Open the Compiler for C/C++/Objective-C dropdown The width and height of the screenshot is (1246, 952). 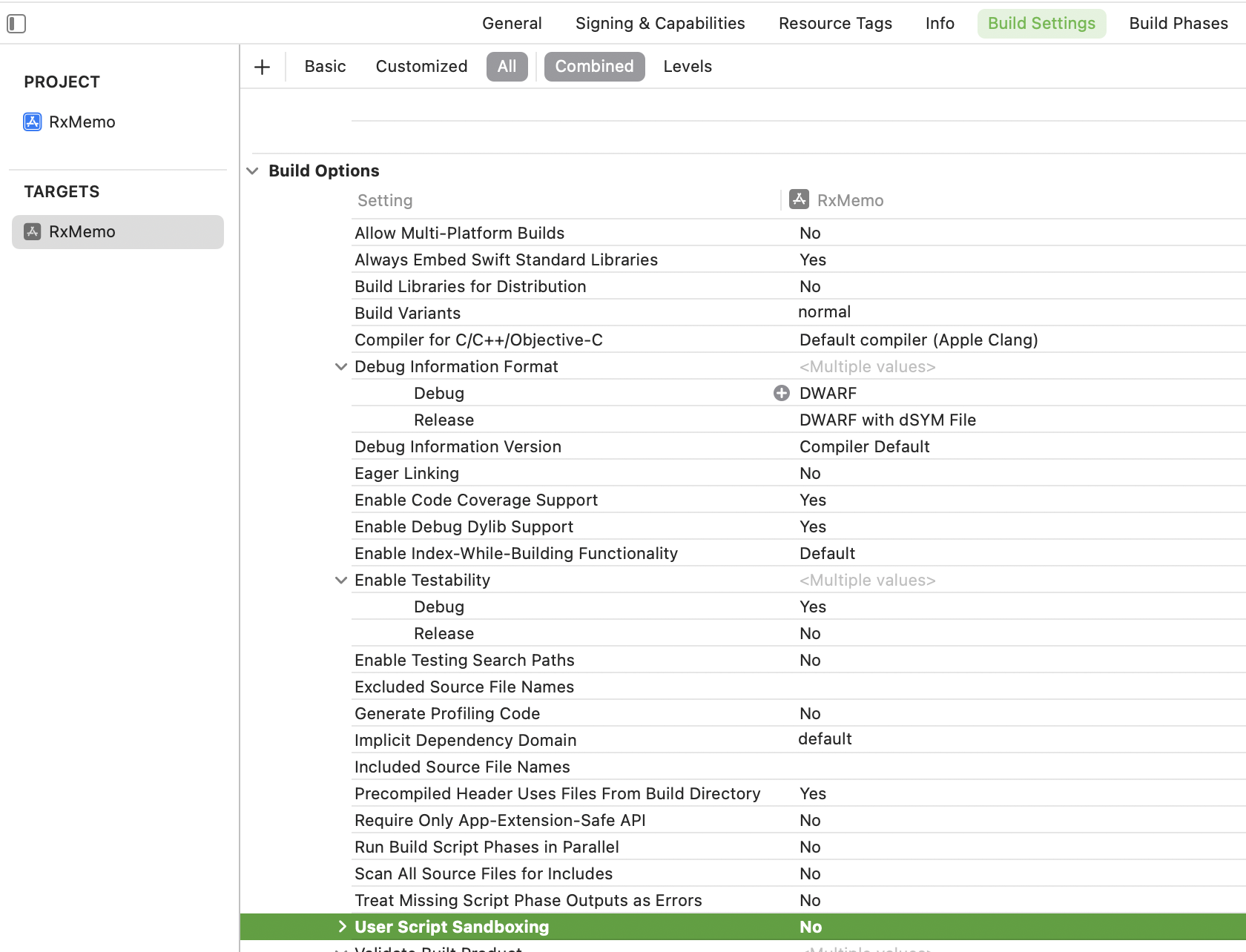[918, 340]
